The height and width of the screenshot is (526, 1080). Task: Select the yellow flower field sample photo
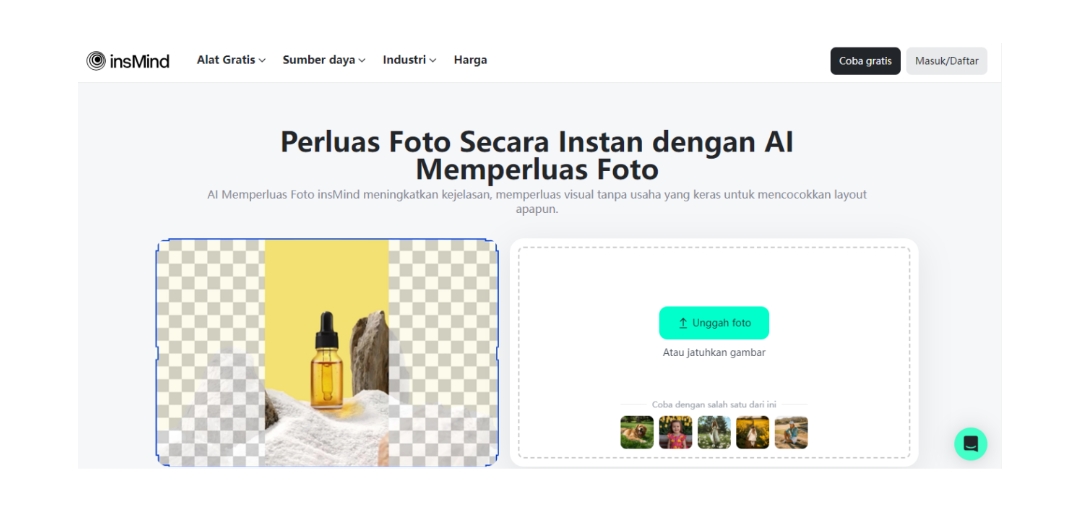(x=753, y=432)
